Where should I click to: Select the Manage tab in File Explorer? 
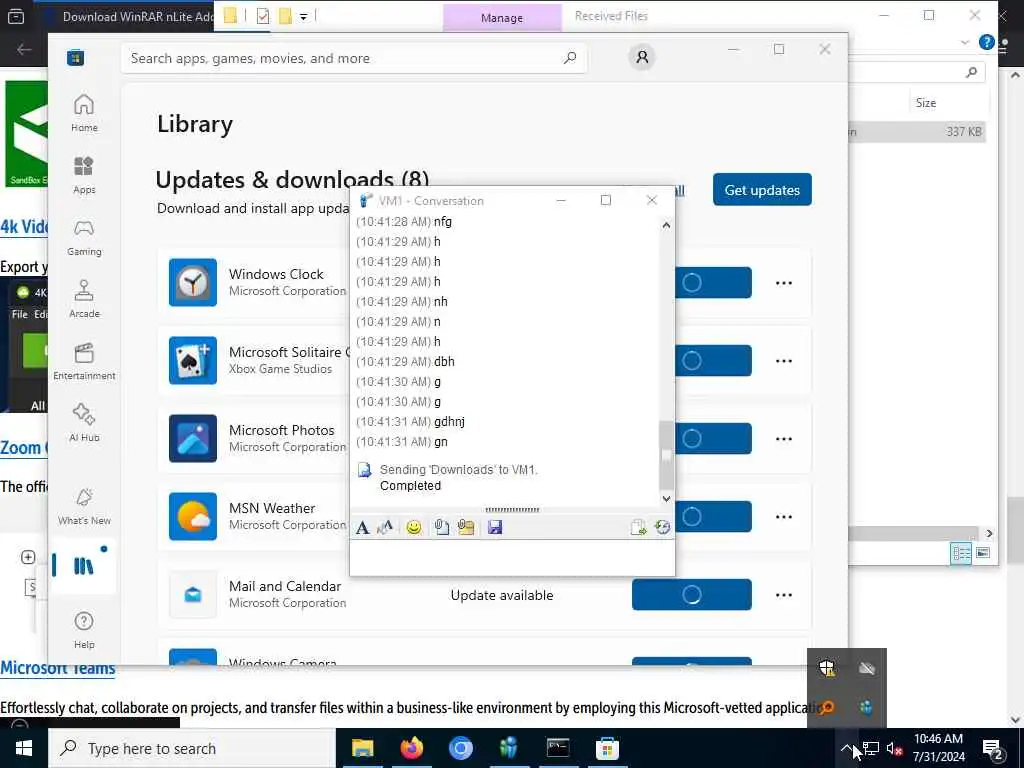(502, 18)
